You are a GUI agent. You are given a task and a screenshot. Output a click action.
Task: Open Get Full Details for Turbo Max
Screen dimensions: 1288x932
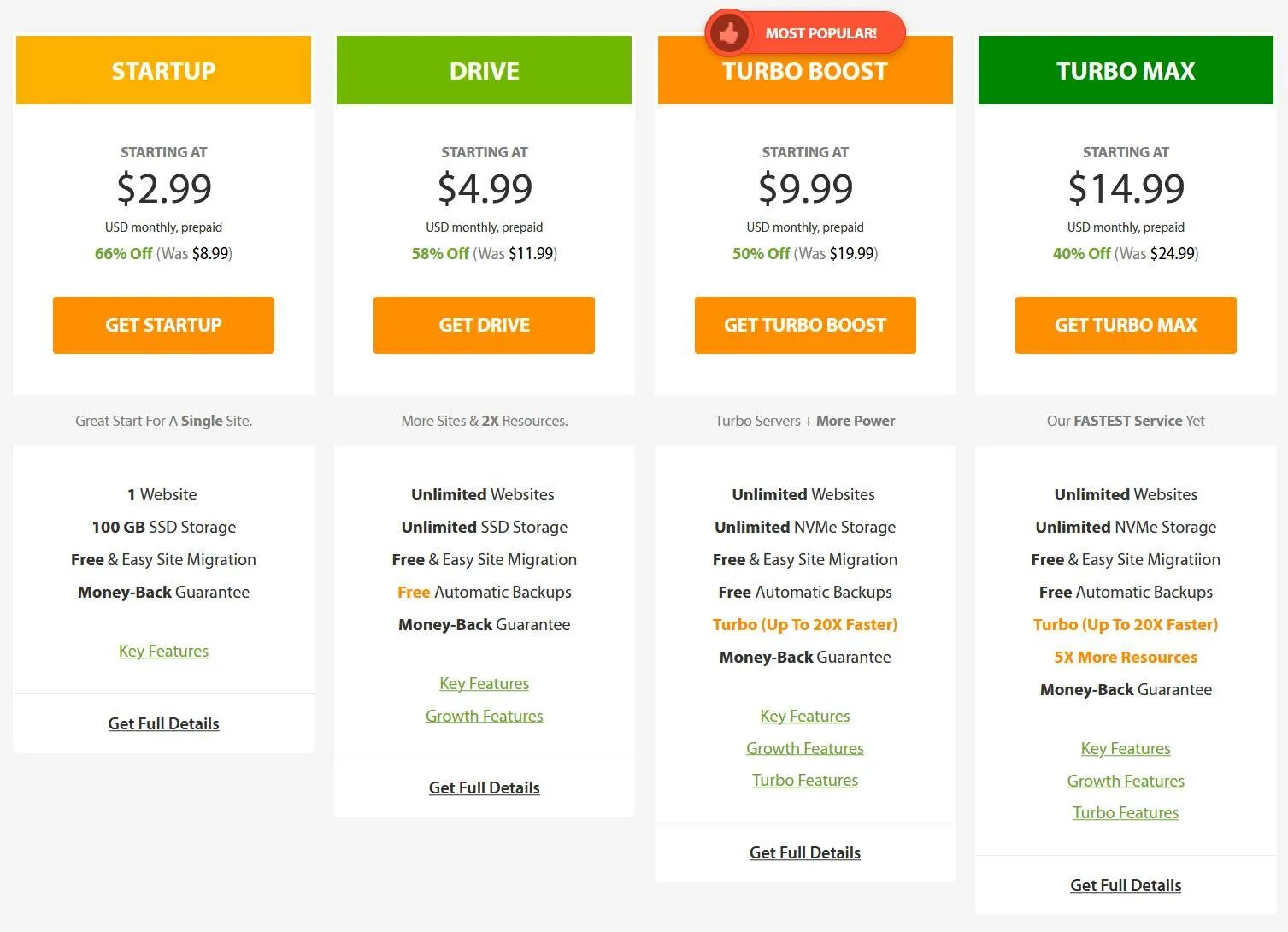click(1125, 885)
